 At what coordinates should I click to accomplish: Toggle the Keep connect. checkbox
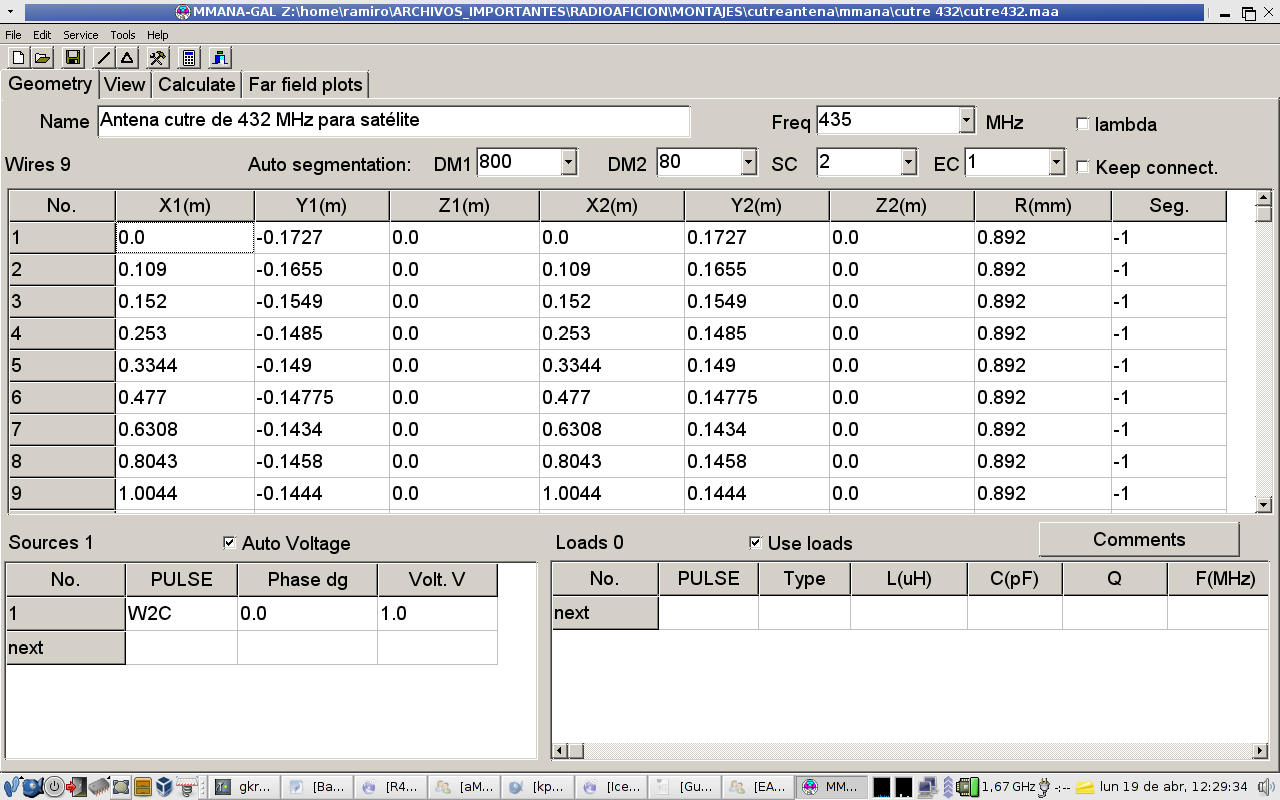1082,167
